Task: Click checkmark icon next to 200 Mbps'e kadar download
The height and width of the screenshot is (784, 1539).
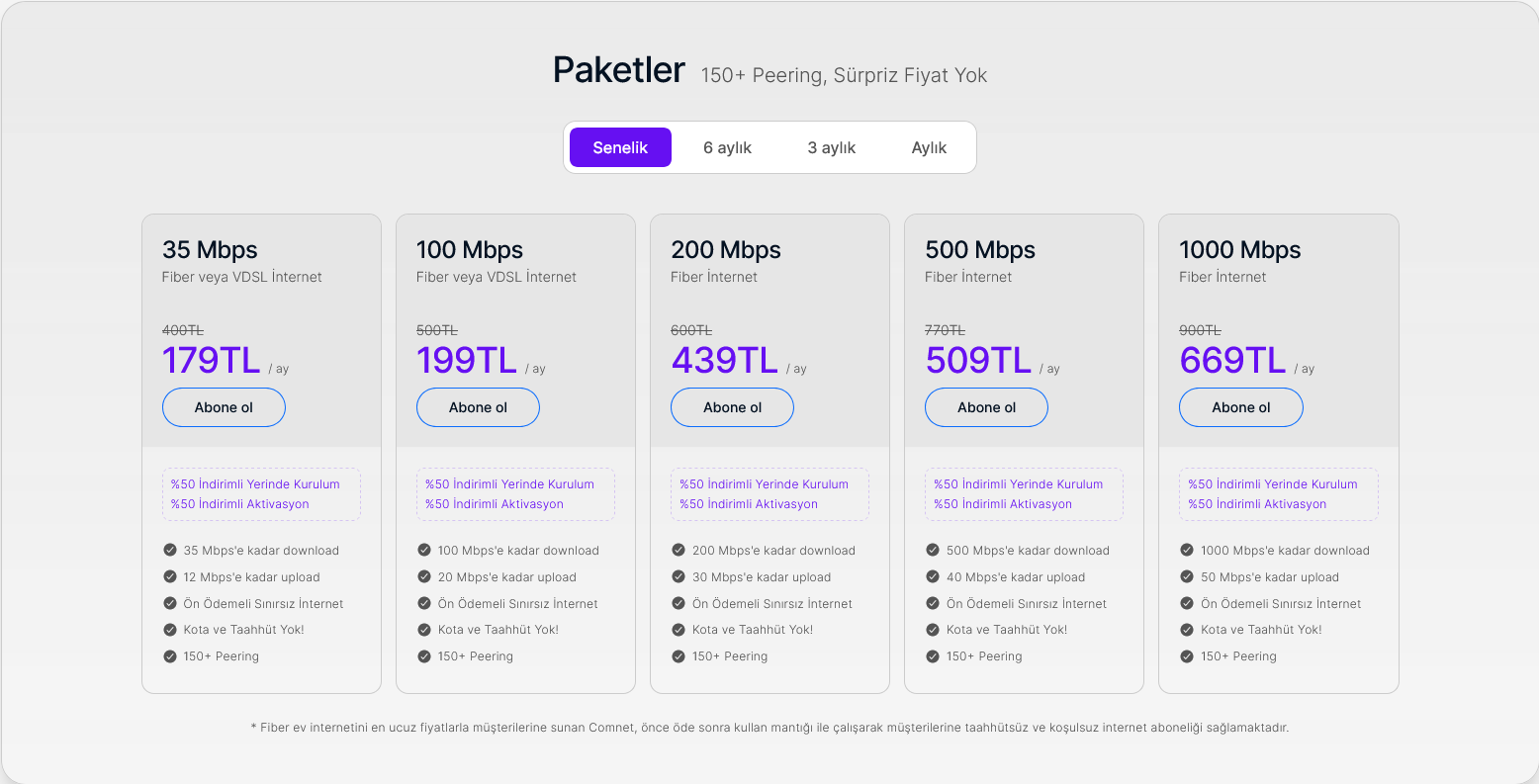Action: [x=678, y=550]
